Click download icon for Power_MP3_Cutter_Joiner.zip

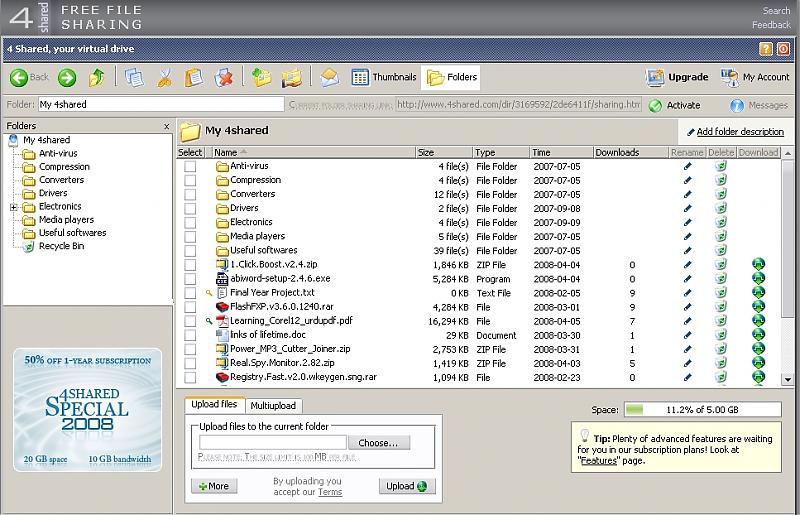(759, 349)
